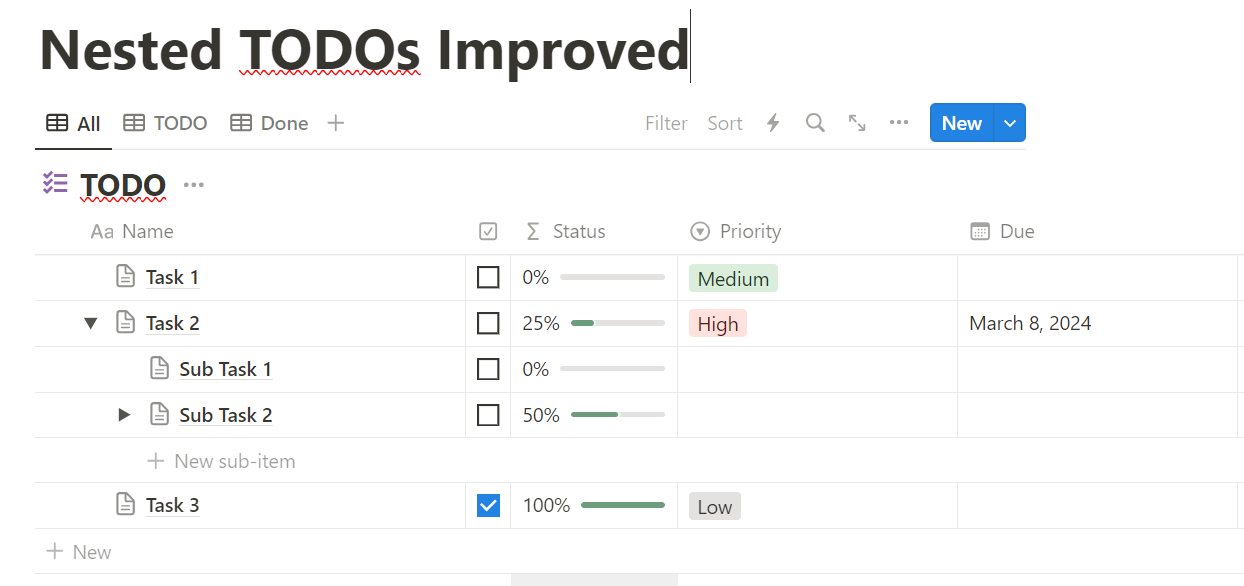
Task: Open the view options ellipsis menu
Action: point(898,122)
